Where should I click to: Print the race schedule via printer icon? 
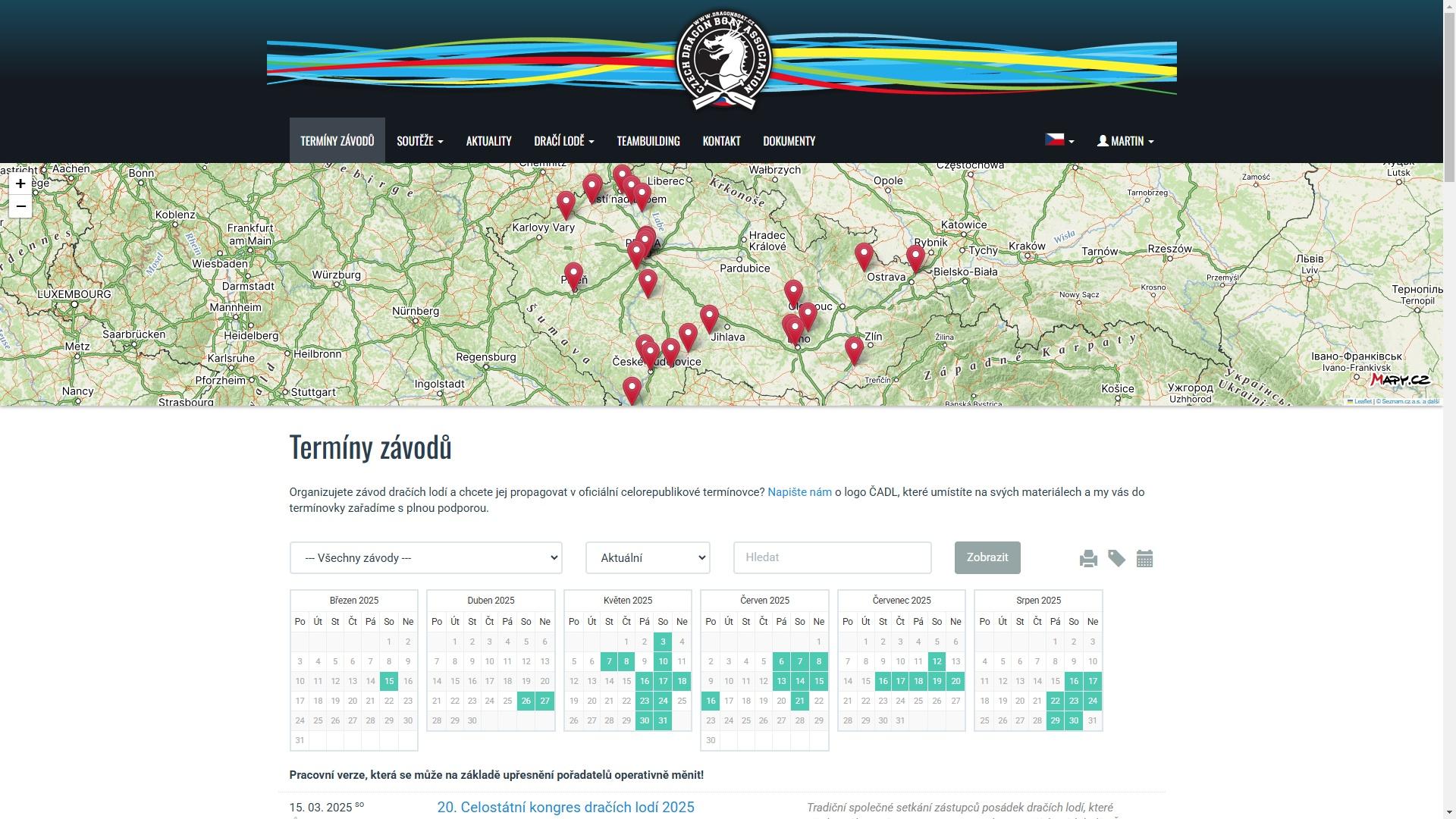[1088, 559]
